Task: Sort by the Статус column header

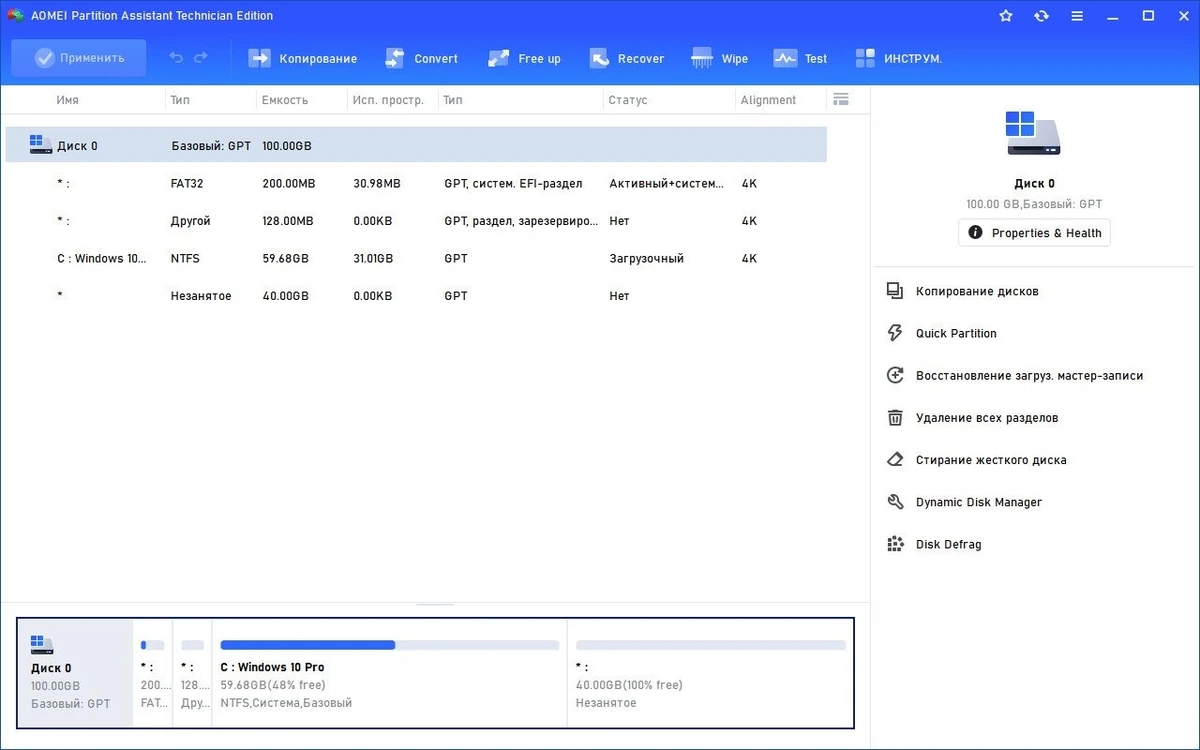Action: click(x=628, y=100)
